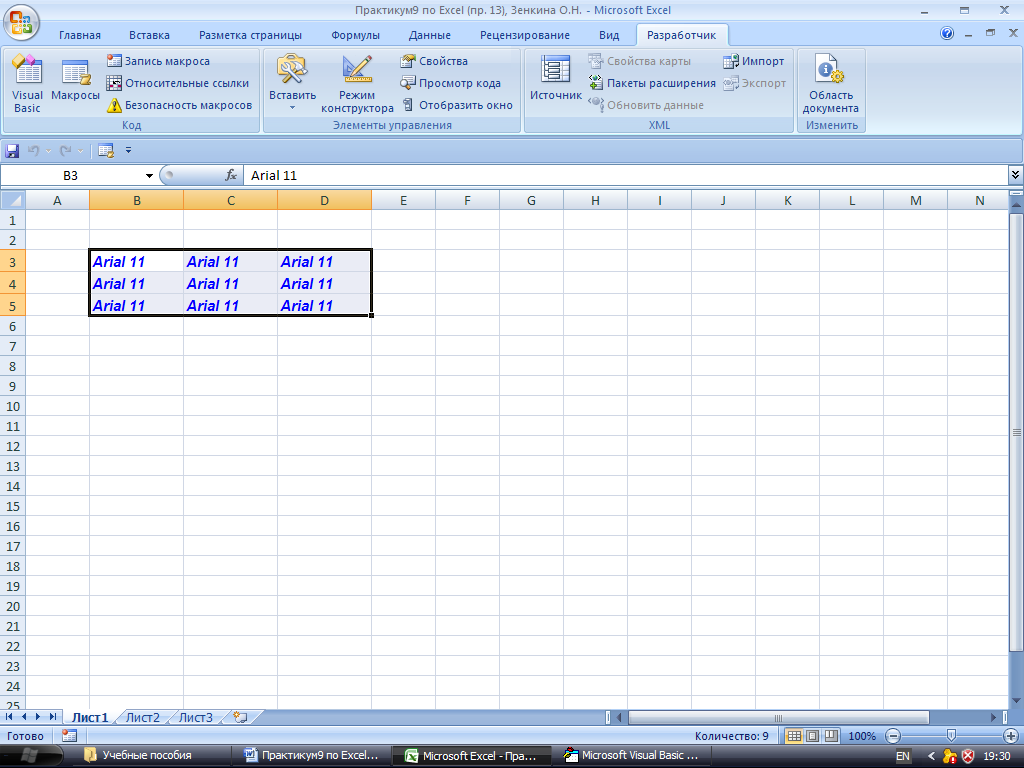The width and height of the screenshot is (1024, 768).
Task: Switch to the Главная tab
Action: point(80,35)
